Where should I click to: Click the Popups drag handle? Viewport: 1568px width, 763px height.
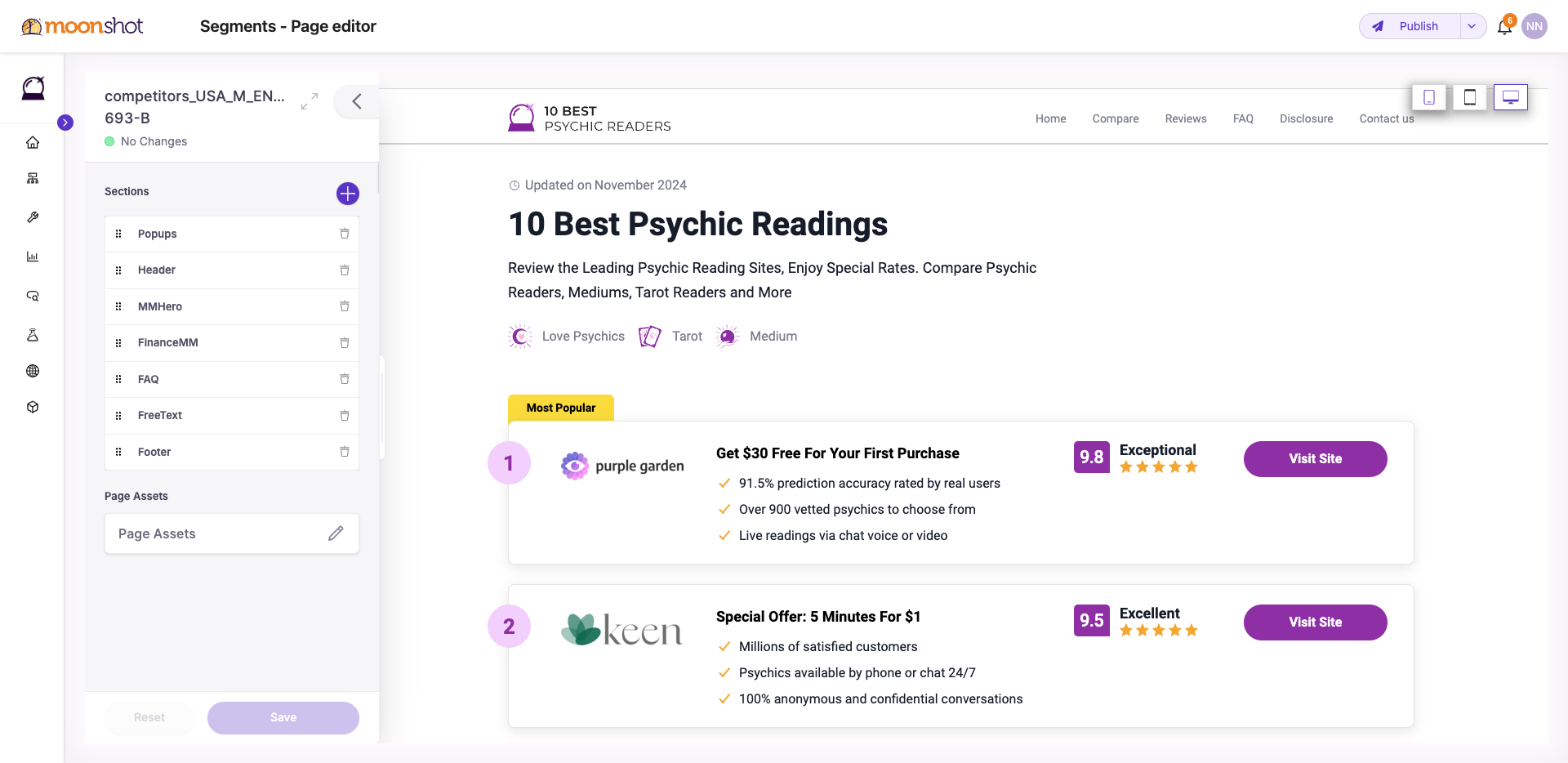118,234
